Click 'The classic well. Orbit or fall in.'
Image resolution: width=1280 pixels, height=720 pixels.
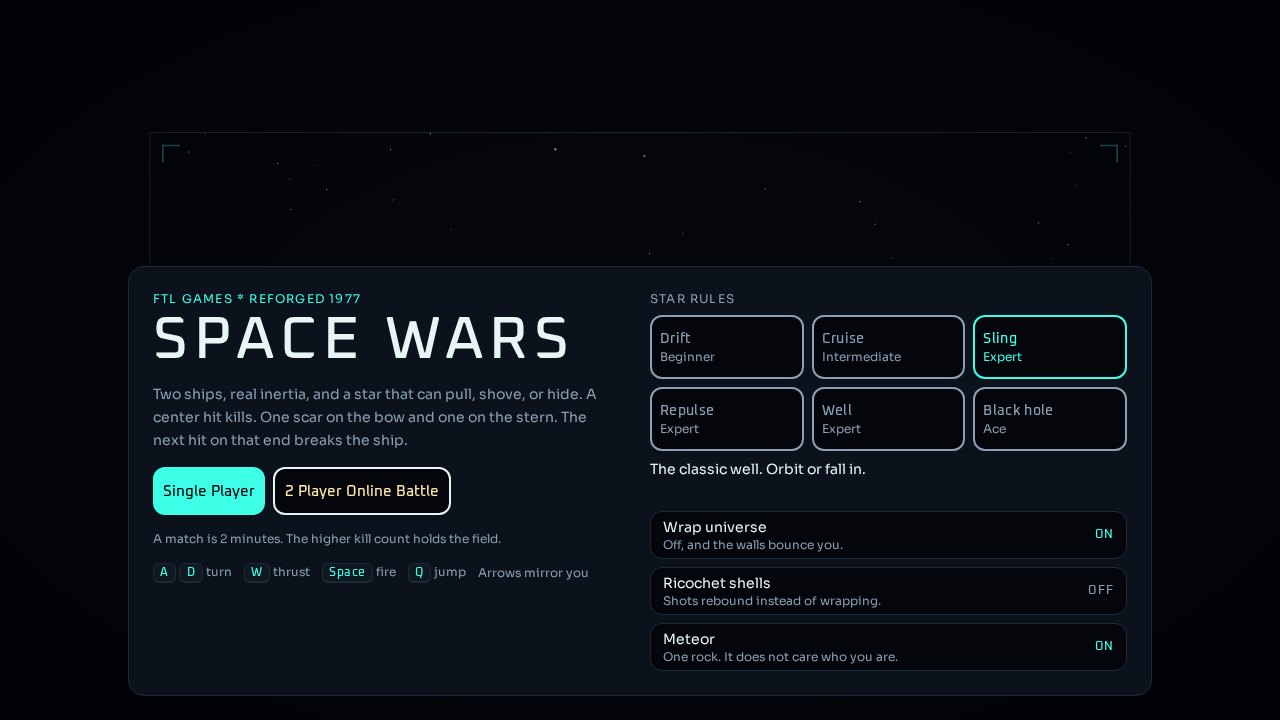pos(758,469)
